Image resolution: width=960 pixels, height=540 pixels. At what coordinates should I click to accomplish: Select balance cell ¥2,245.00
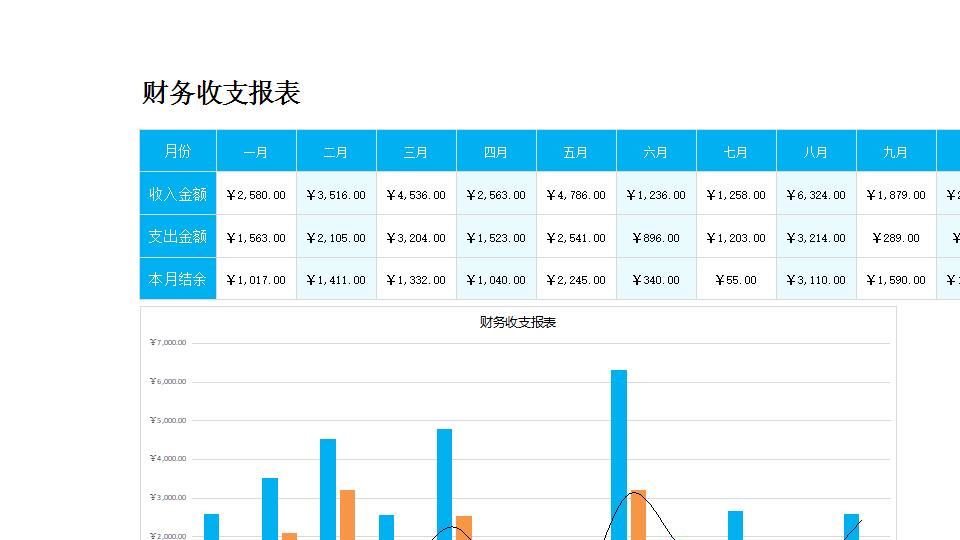coord(577,279)
